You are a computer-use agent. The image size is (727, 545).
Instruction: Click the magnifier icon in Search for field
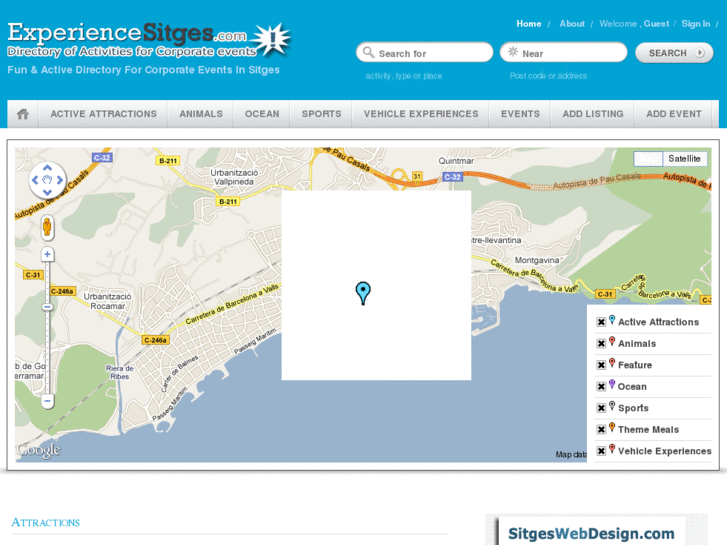[368, 52]
